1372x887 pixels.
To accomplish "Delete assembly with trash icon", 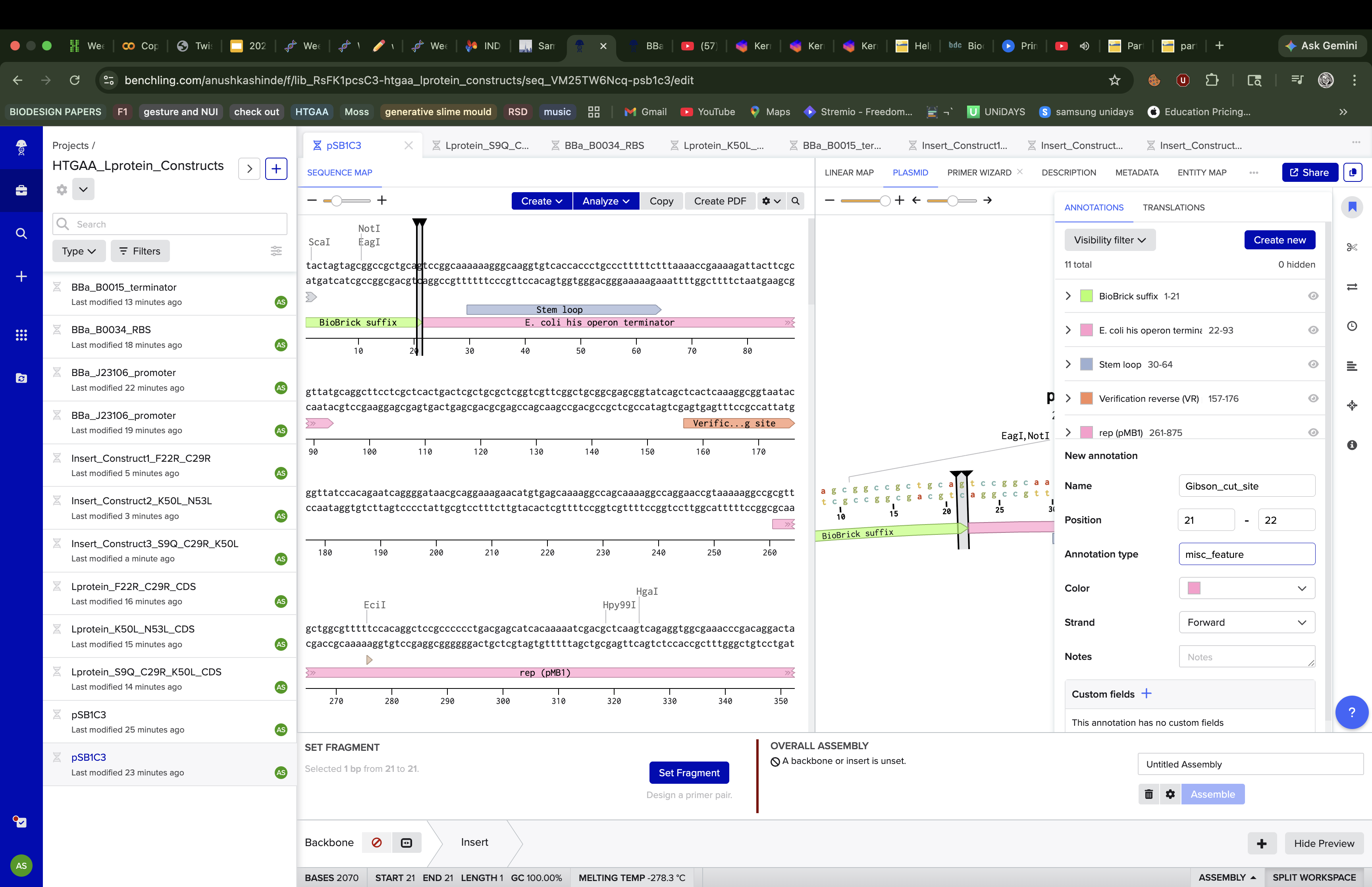I will pyautogui.click(x=1148, y=794).
